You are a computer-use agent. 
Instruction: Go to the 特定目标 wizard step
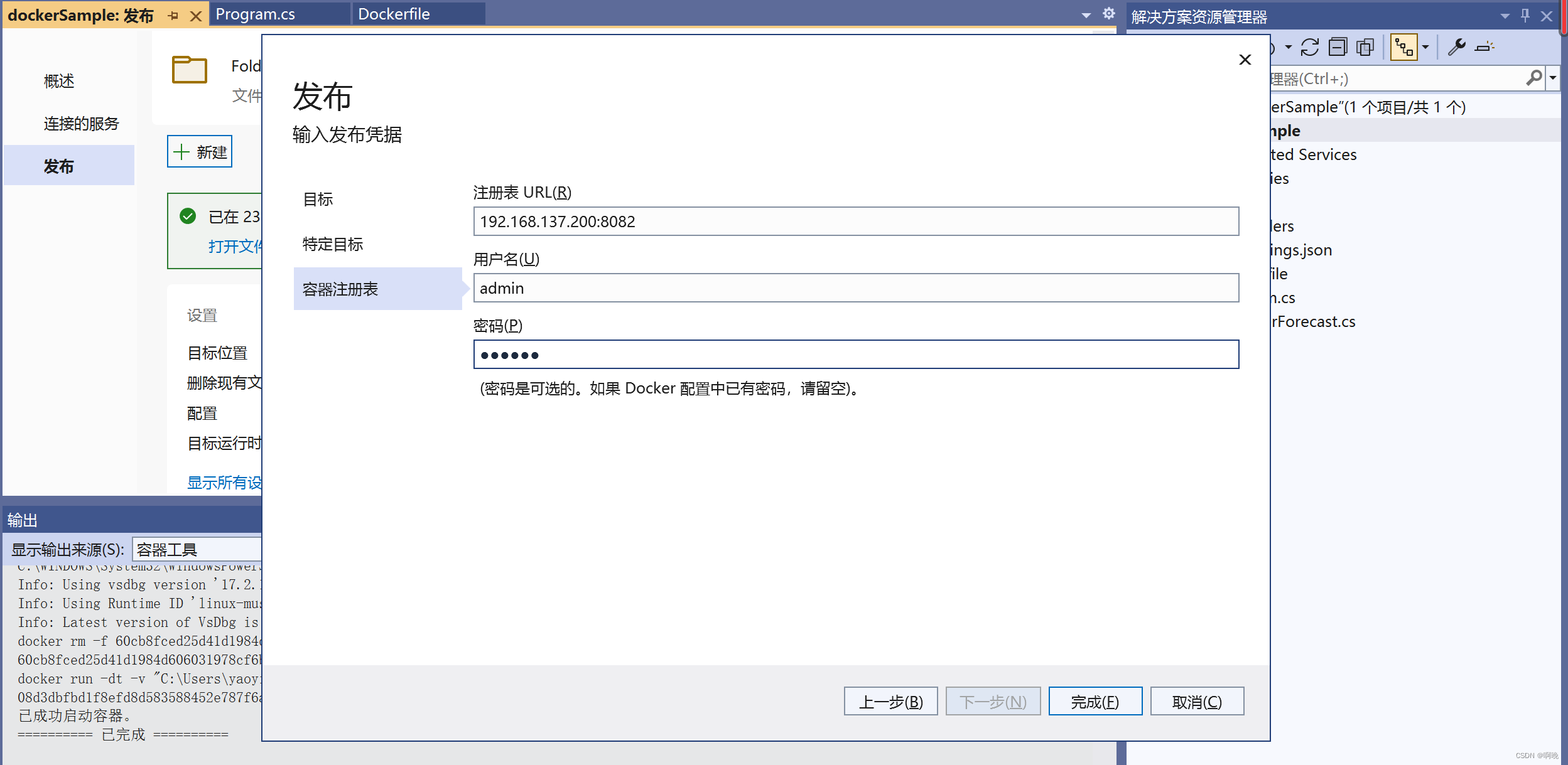tap(333, 244)
